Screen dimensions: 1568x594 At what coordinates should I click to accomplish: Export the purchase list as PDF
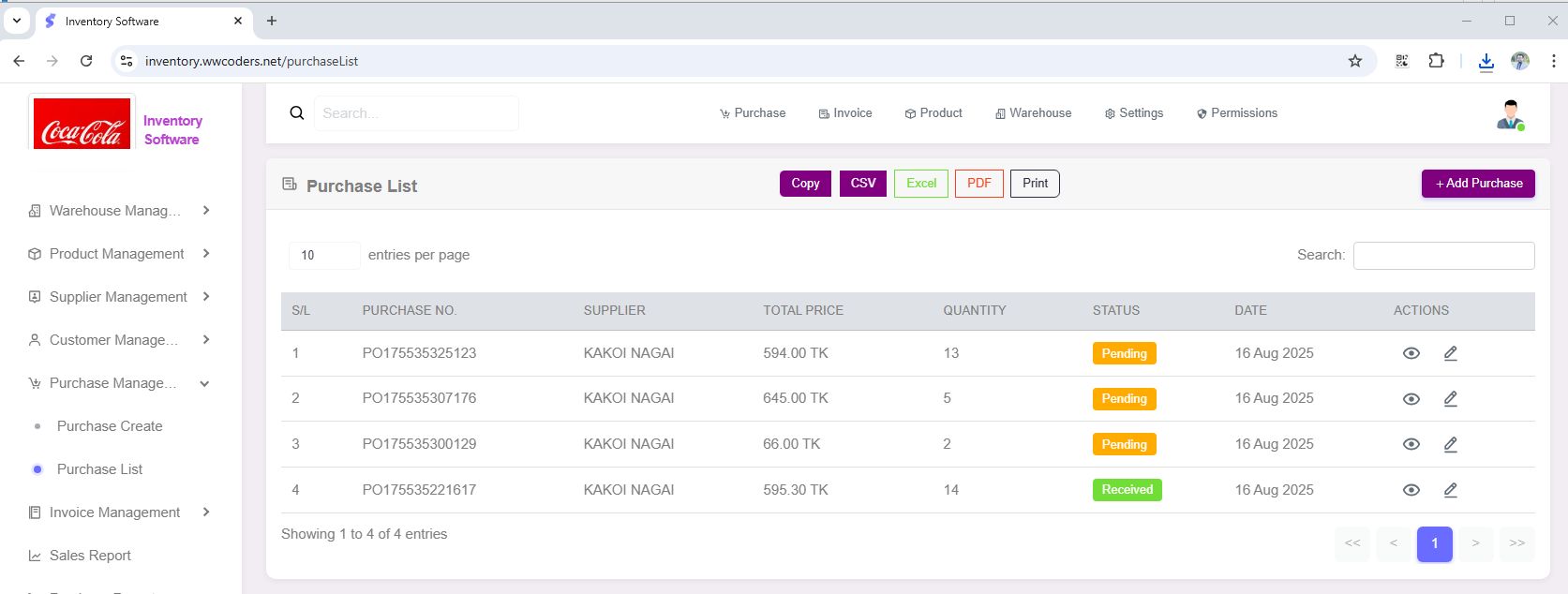point(978,184)
